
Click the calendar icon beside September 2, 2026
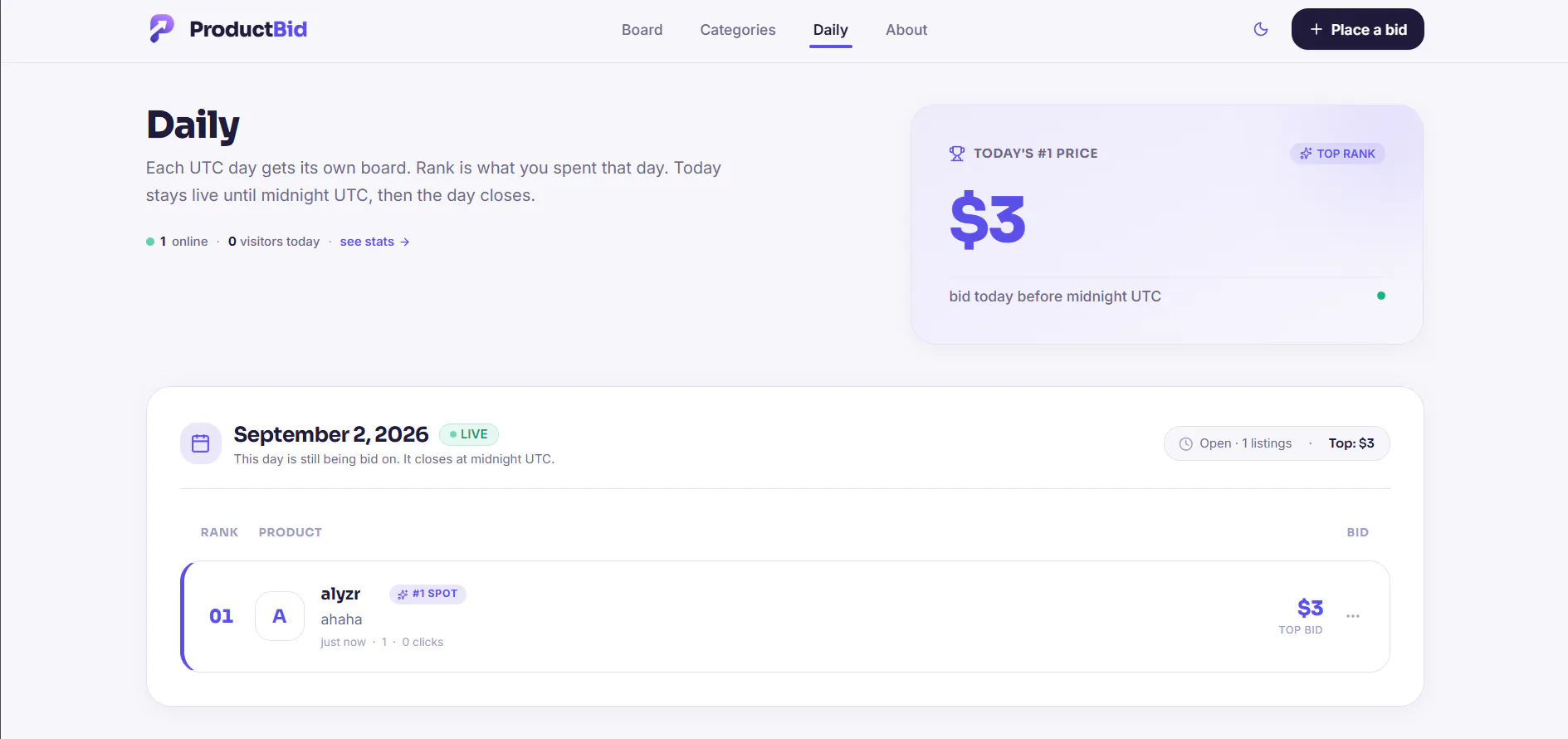(x=201, y=443)
